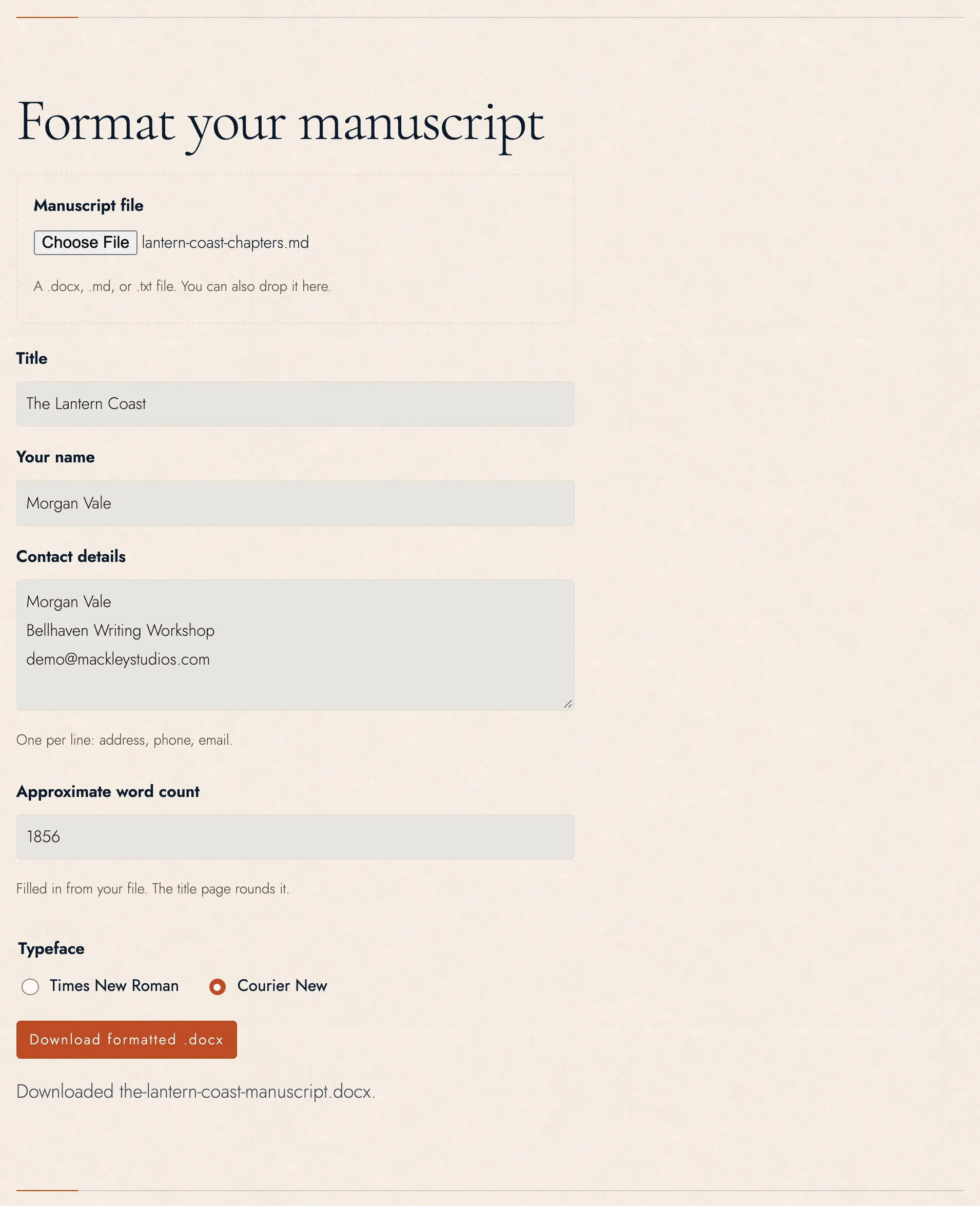Click the Approximate word count label

[x=108, y=791]
